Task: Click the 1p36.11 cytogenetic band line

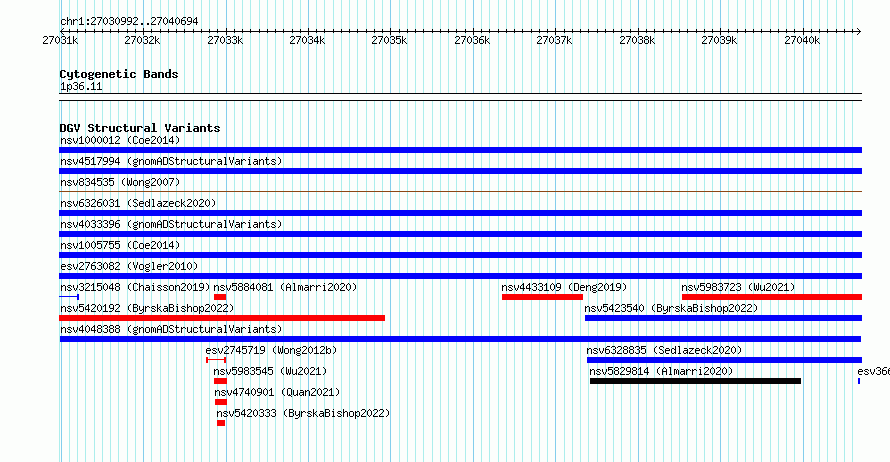Action: tap(460, 97)
